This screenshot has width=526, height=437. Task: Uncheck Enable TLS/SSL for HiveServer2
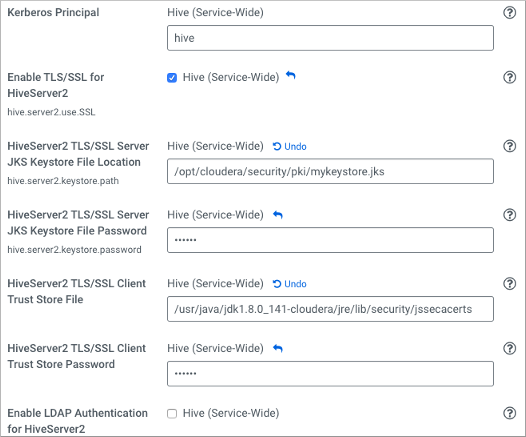click(x=172, y=78)
